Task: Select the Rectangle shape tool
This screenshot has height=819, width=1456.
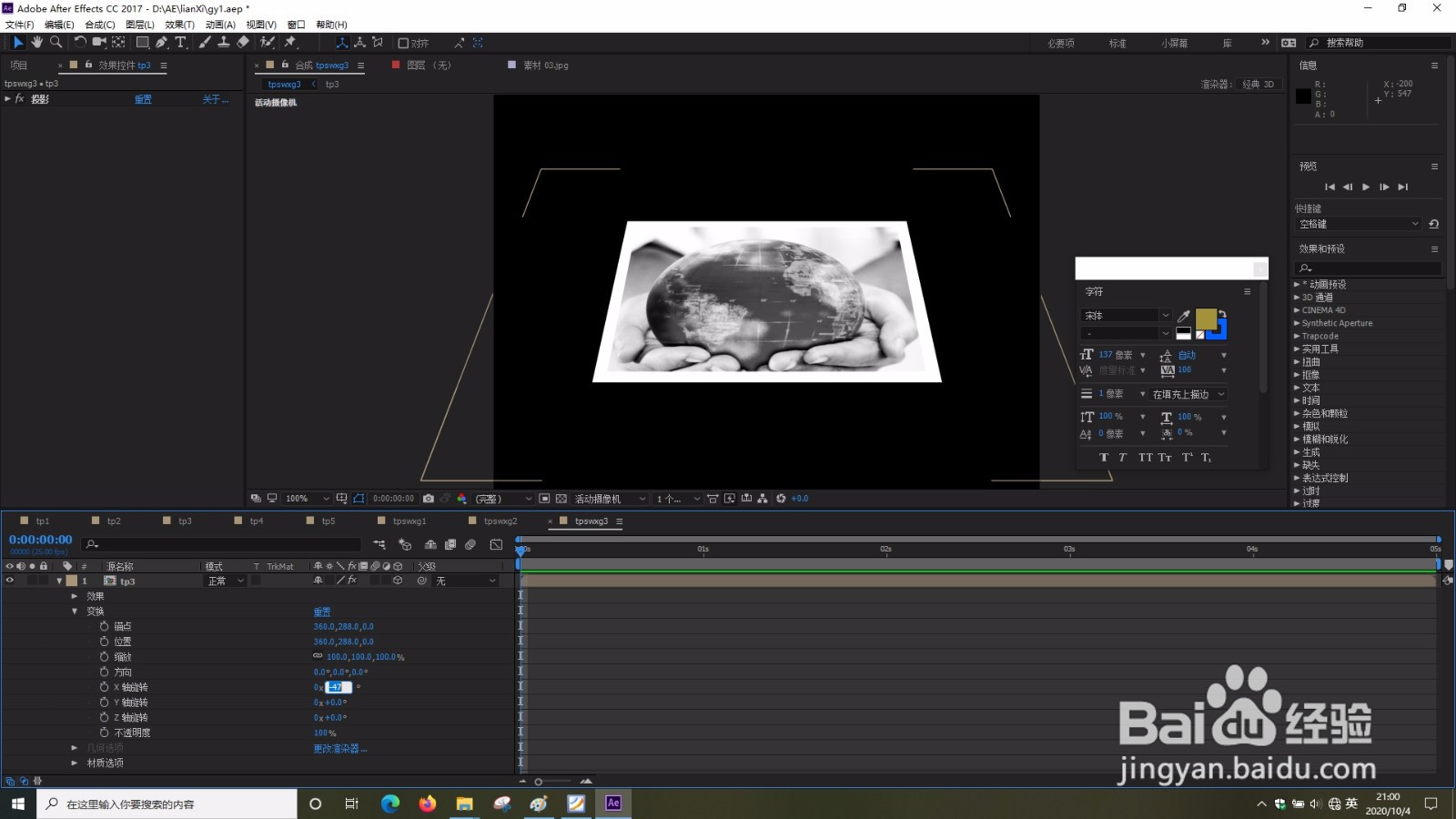Action: pyautogui.click(x=143, y=42)
